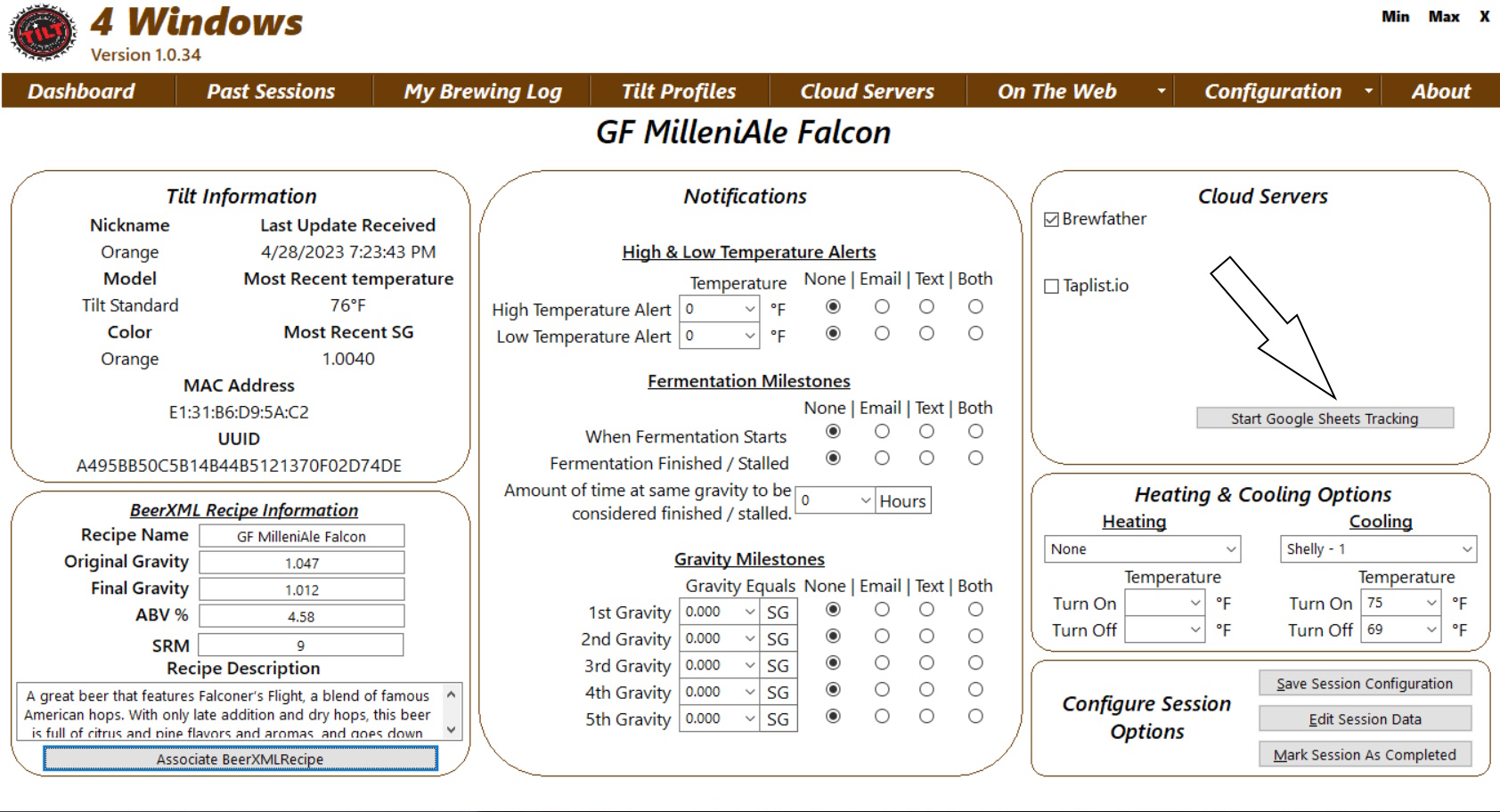
Task: Click the ABV % field
Action: (301, 616)
